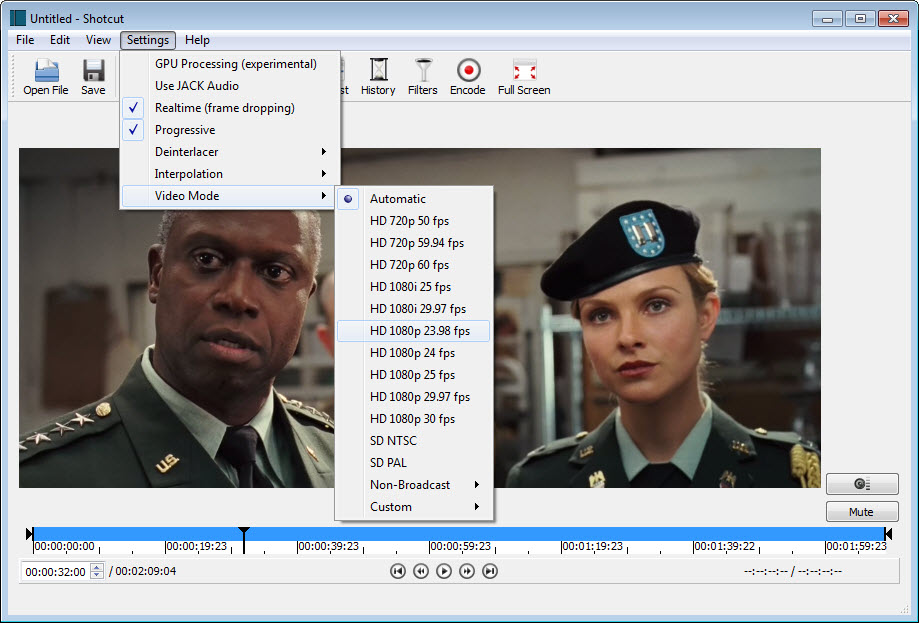Toggle the Progressive setting
This screenshot has height=623, width=919.
(x=230, y=130)
